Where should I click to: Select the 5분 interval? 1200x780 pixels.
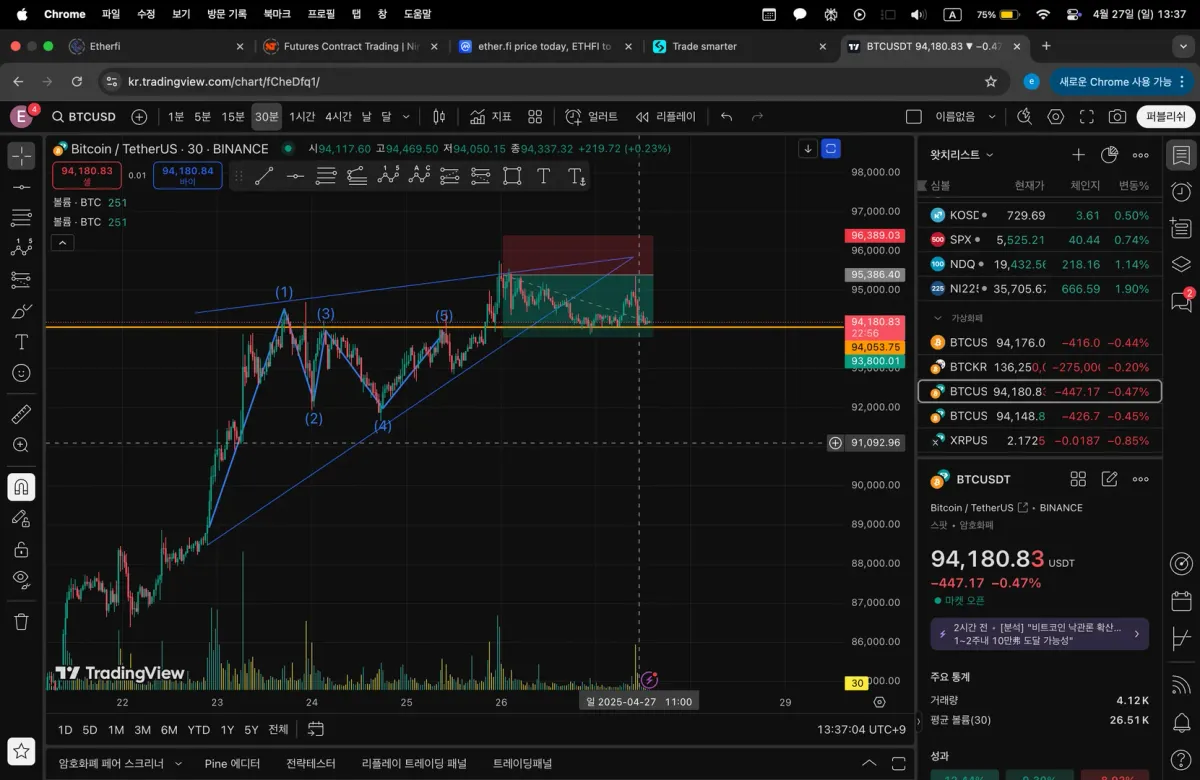pos(203,117)
